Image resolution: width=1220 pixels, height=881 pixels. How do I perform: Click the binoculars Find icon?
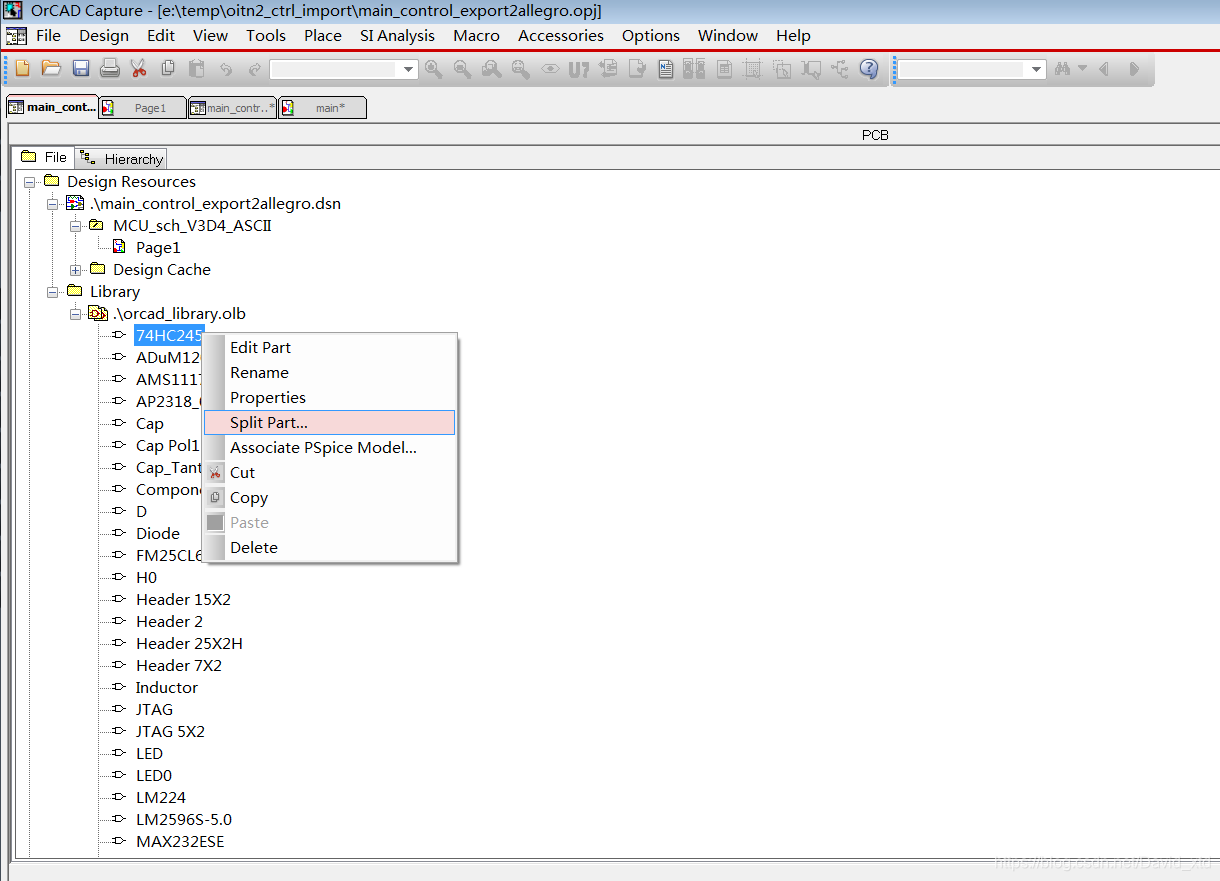[1062, 69]
